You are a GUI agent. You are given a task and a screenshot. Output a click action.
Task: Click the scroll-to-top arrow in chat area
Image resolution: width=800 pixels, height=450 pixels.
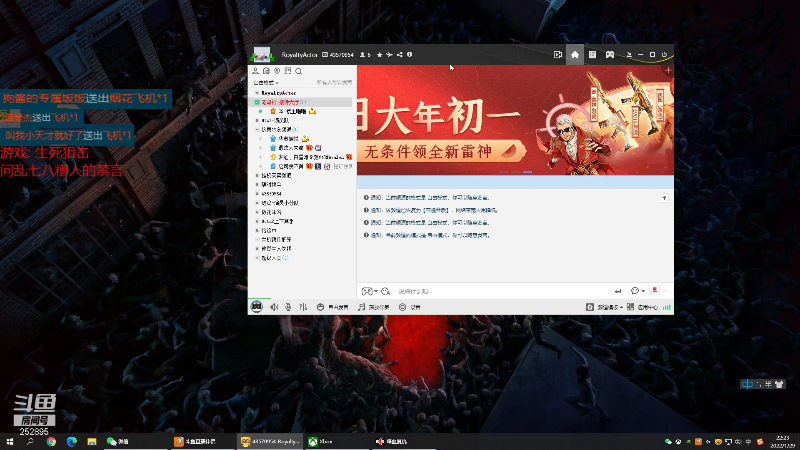(x=664, y=198)
